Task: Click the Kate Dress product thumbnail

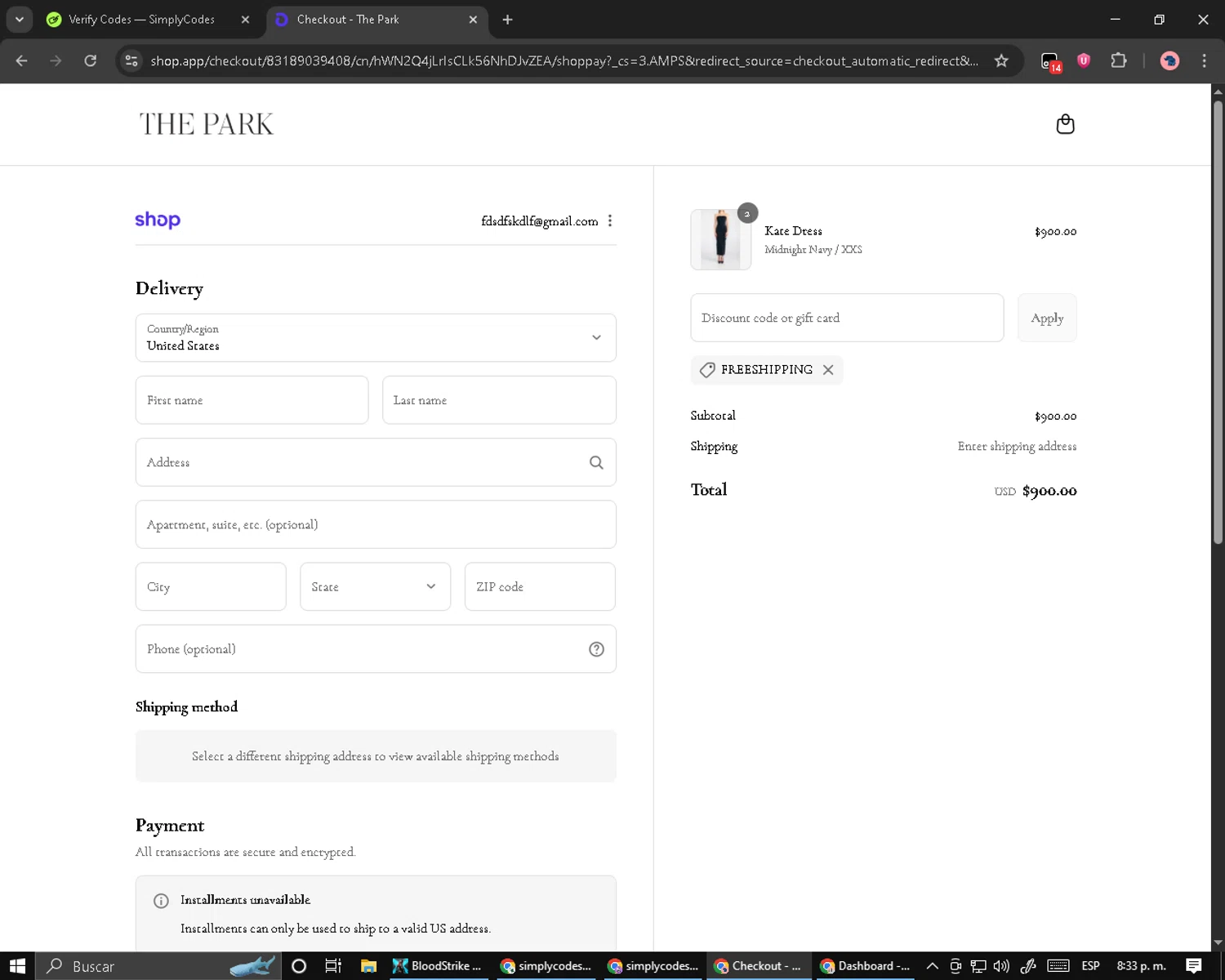Action: coord(720,239)
